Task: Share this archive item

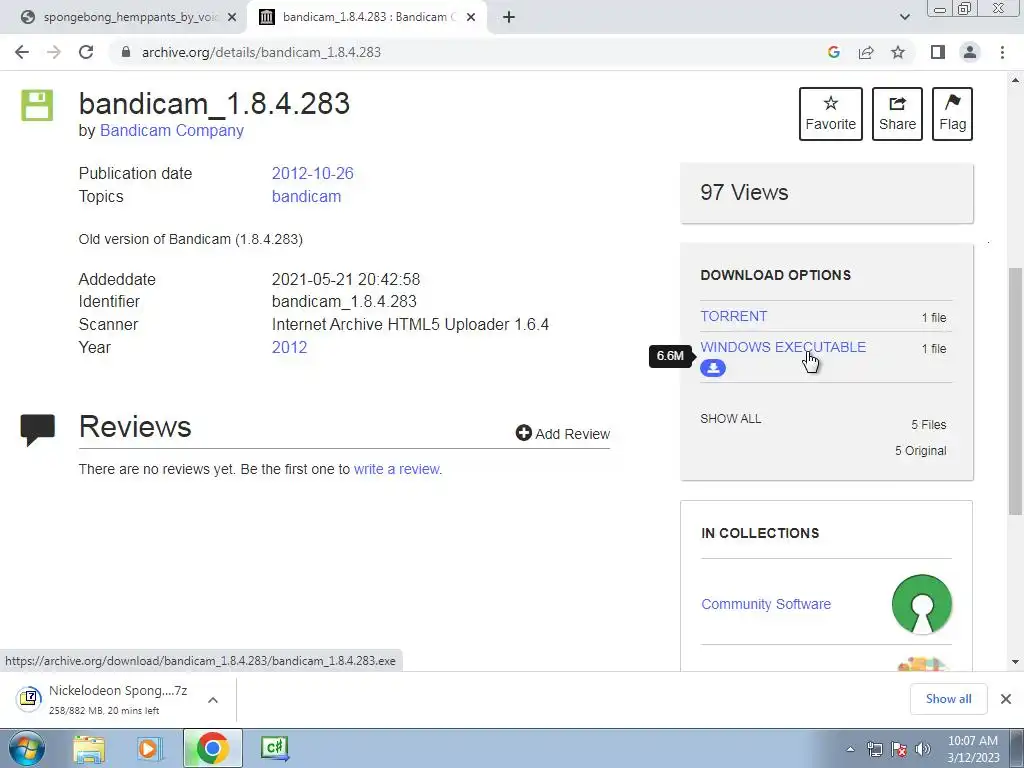Action: tap(897, 114)
